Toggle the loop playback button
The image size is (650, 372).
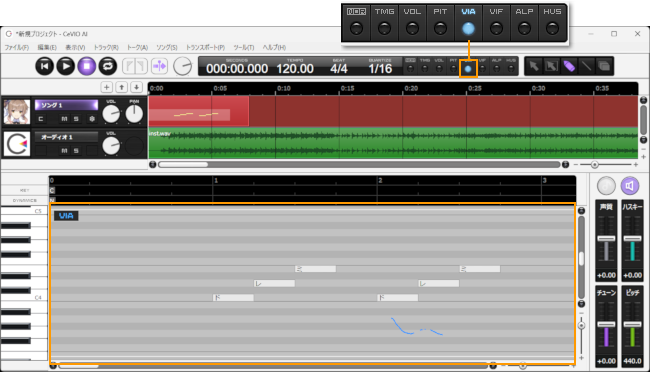108,66
